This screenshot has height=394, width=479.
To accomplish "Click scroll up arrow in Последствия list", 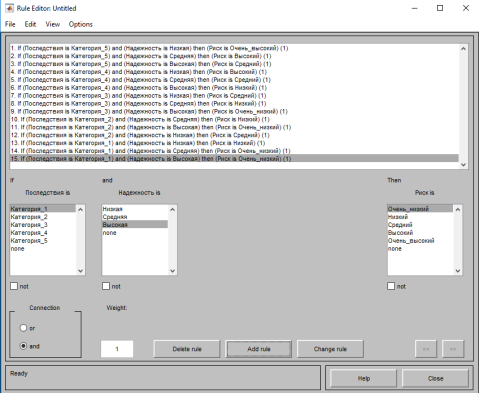I will click(x=80, y=209).
